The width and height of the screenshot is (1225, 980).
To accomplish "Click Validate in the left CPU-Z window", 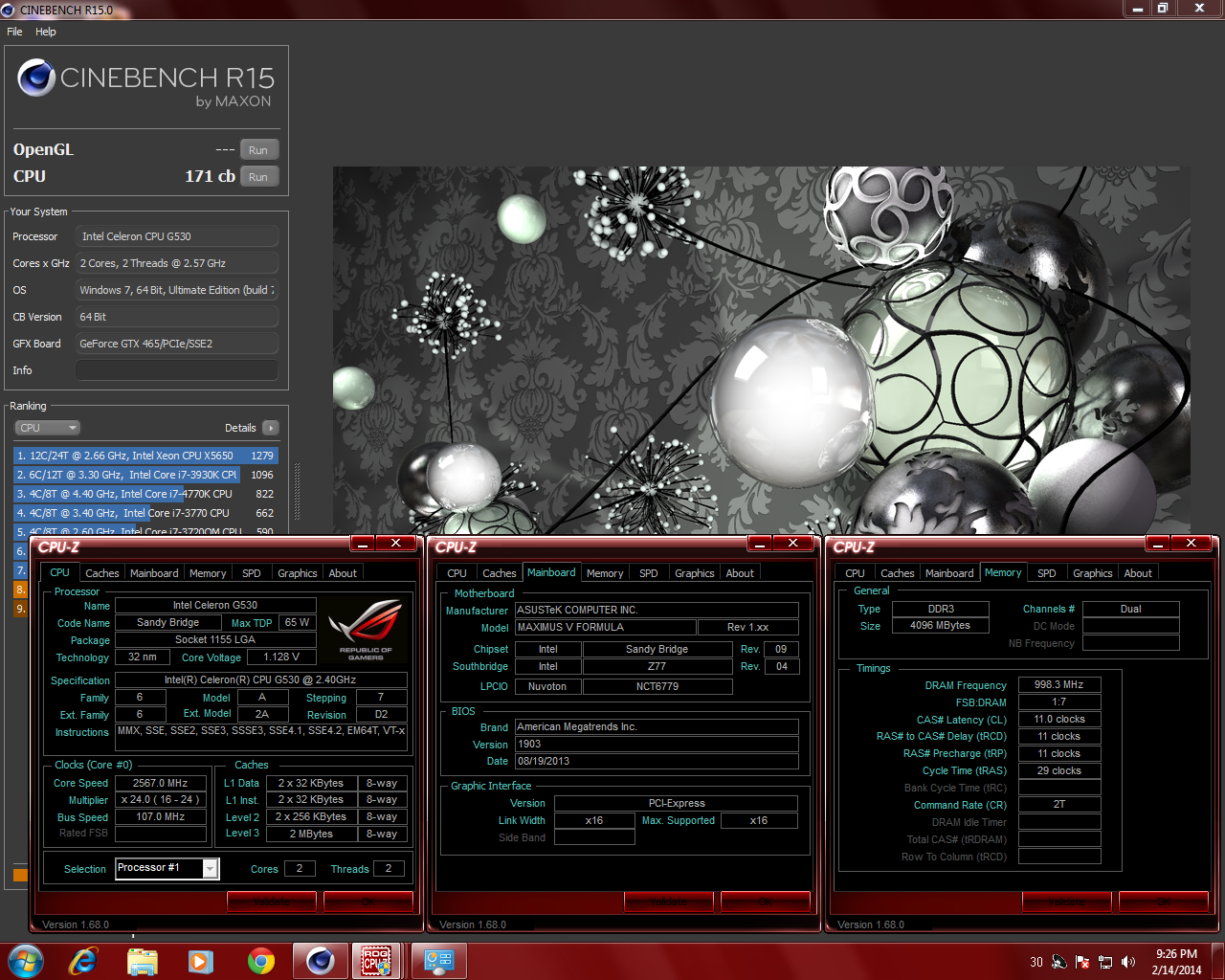I will tap(271, 902).
